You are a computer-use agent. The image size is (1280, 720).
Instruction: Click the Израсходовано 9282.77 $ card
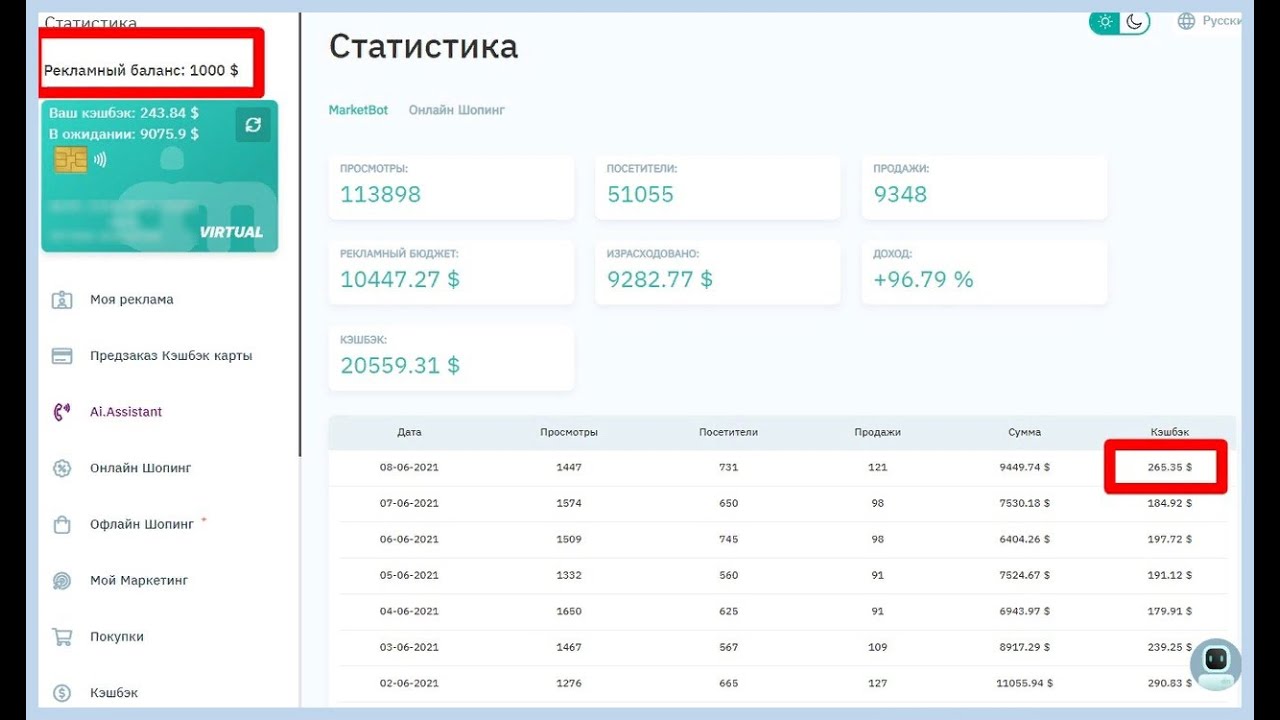pos(718,272)
